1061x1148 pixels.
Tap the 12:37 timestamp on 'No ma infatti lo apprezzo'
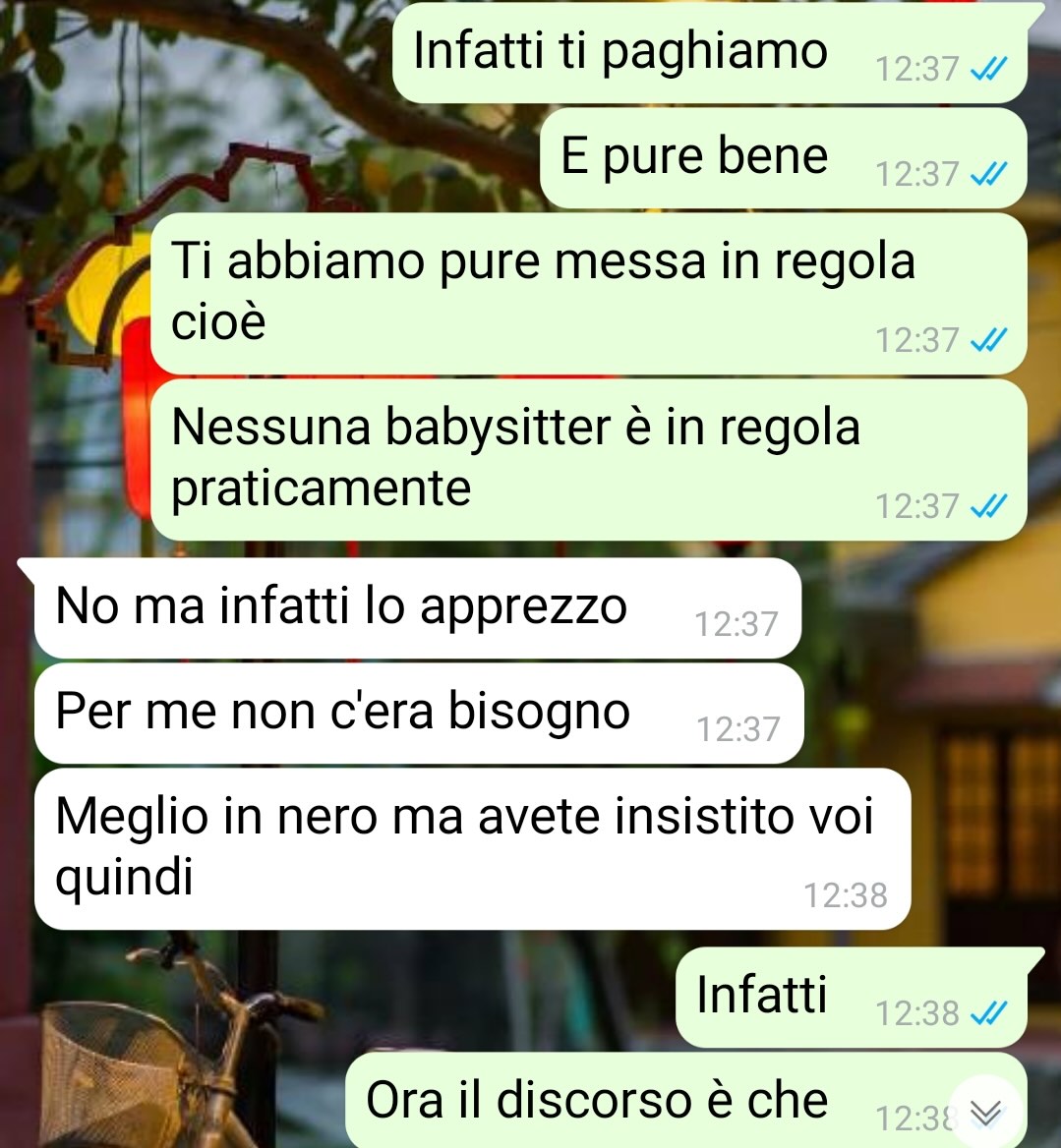[736, 624]
